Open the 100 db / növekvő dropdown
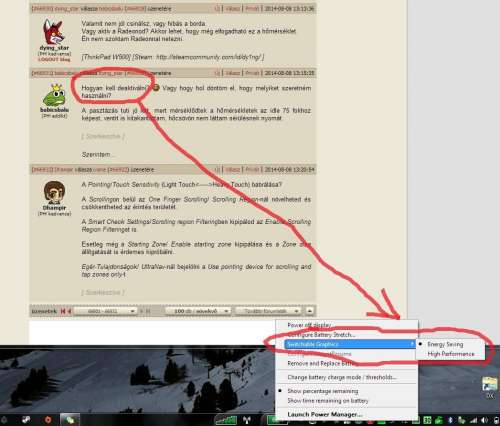 point(198,311)
